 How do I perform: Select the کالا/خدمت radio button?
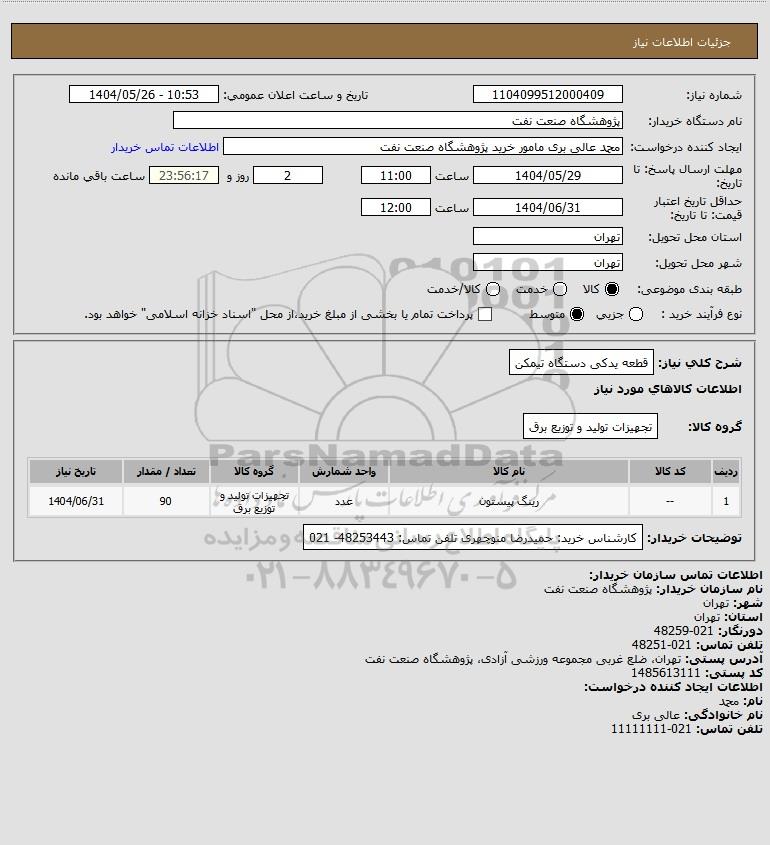tap(492, 289)
